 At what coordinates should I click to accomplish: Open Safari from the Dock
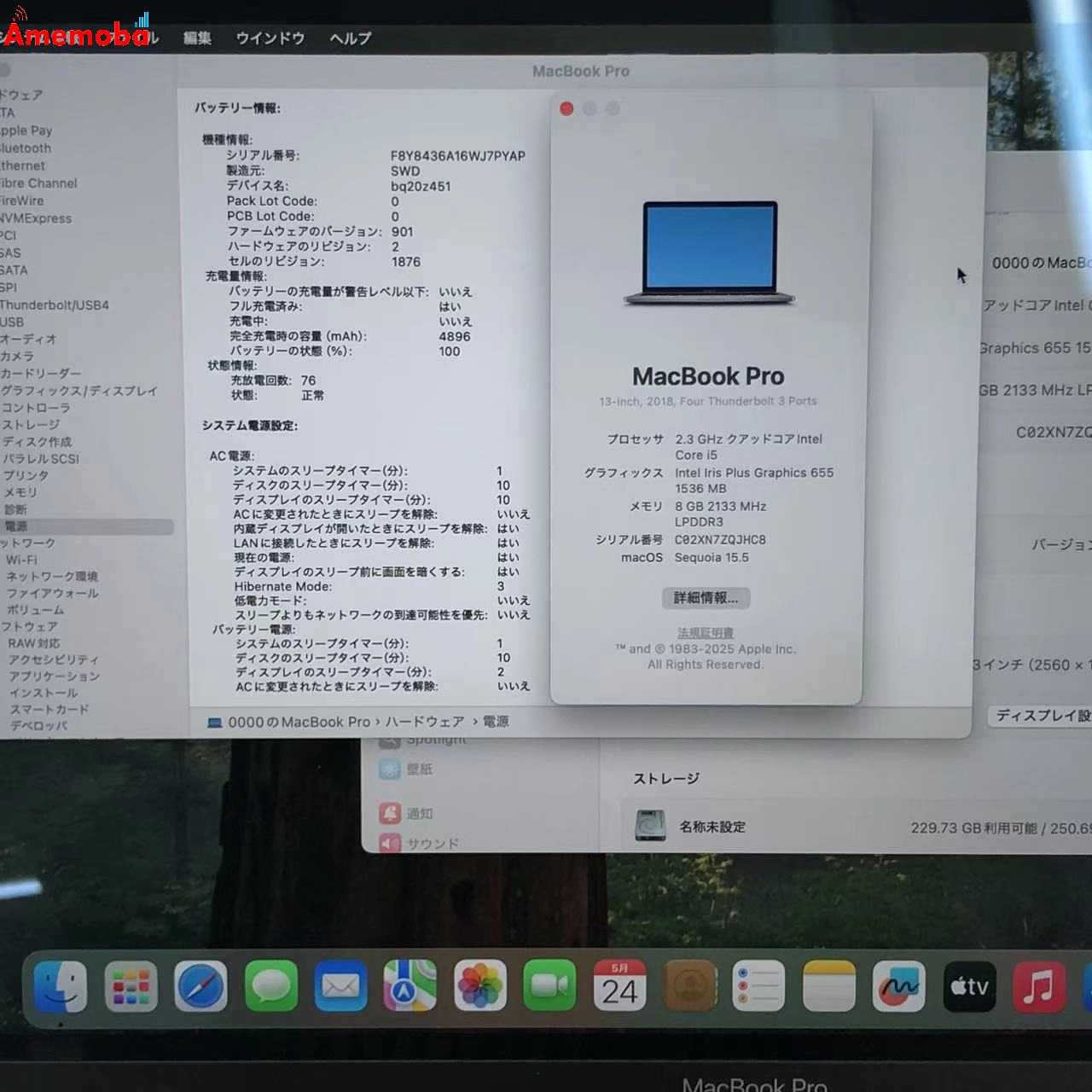point(201,987)
